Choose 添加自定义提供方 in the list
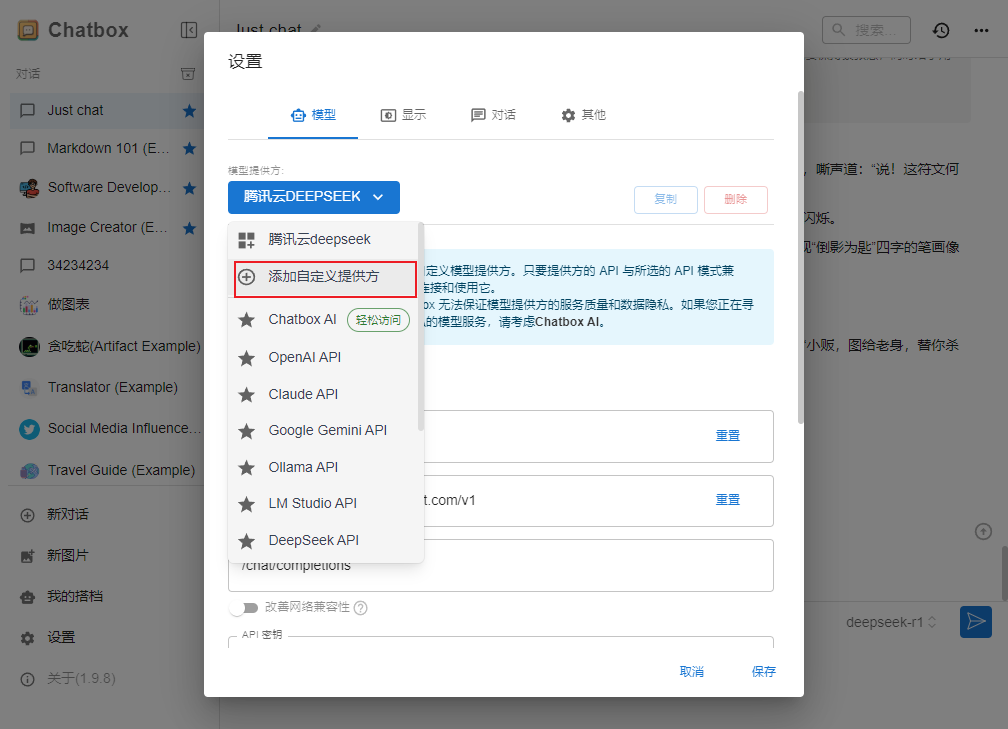The height and width of the screenshot is (729, 1008). click(x=325, y=278)
